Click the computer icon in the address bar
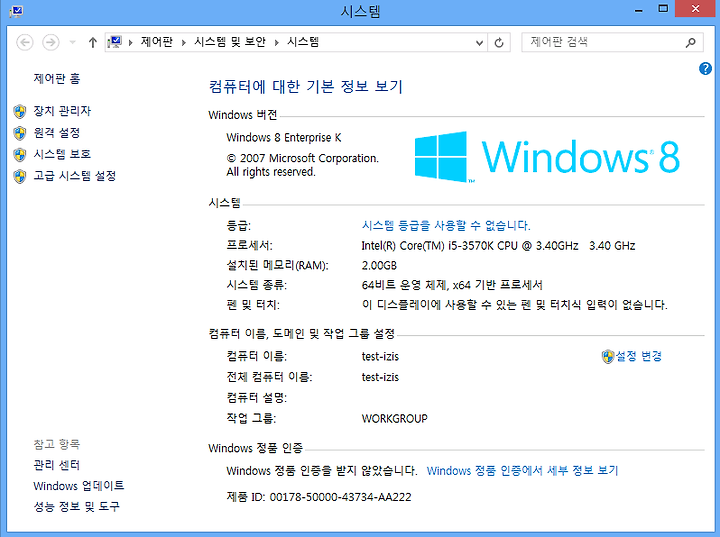This screenshot has height=537, width=720. (x=114, y=42)
